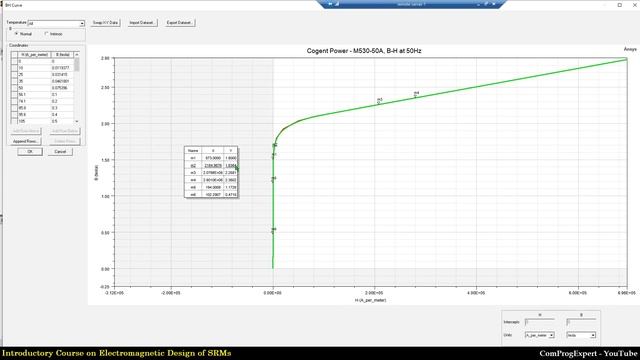This screenshot has height=360, width=640.
Task: Click the H (A_per_meter) x-axis label
Action: click(x=370, y=300)
